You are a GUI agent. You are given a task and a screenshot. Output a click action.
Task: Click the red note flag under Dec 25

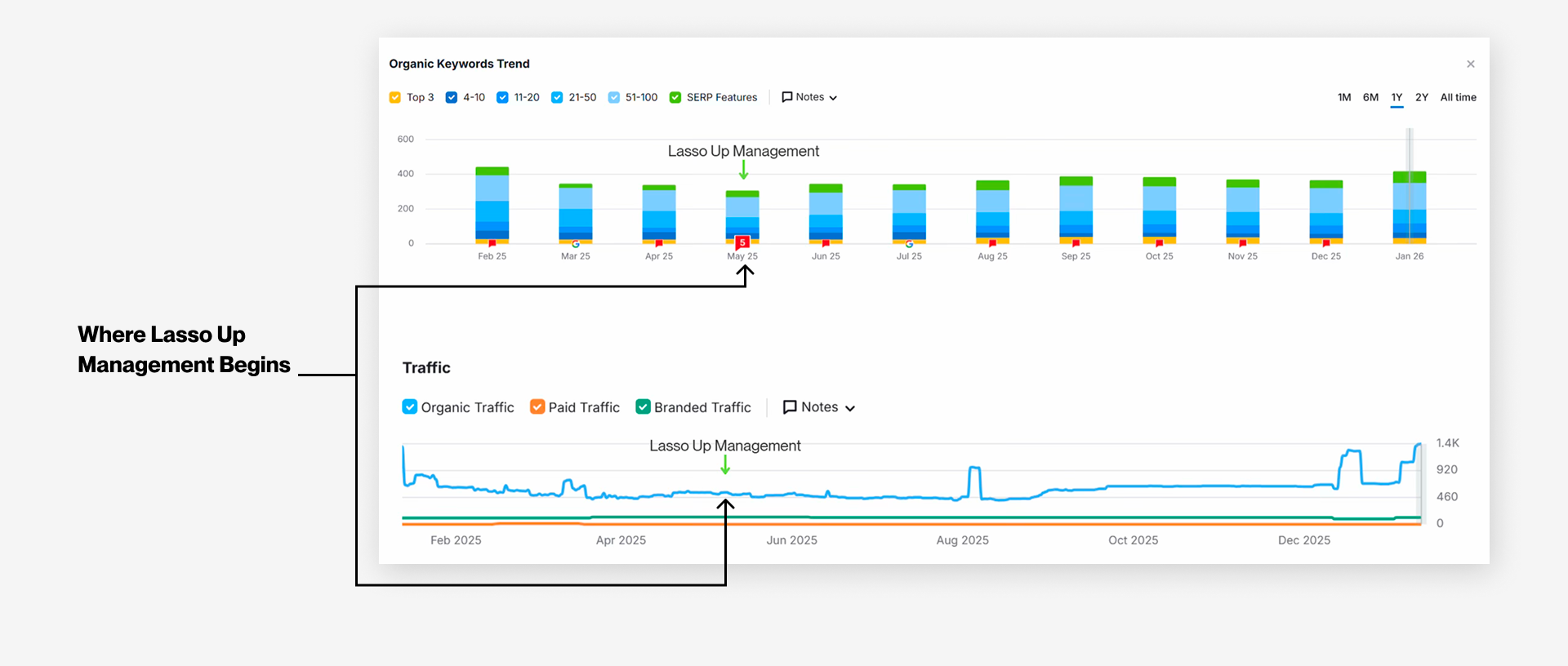coord(1325,244)
